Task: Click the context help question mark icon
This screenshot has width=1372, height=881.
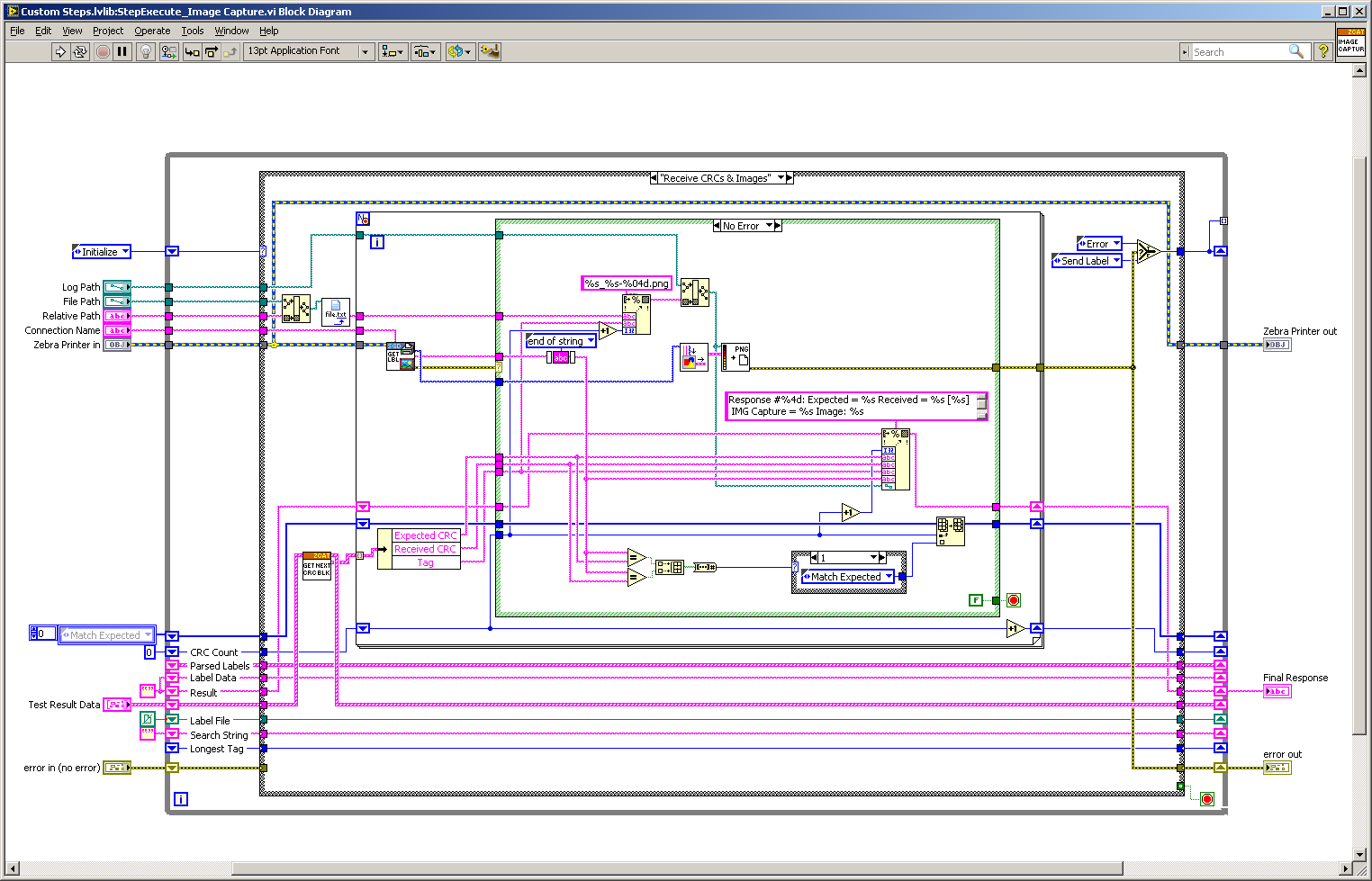Action: pyautogui.click(x=1322, y=51)
